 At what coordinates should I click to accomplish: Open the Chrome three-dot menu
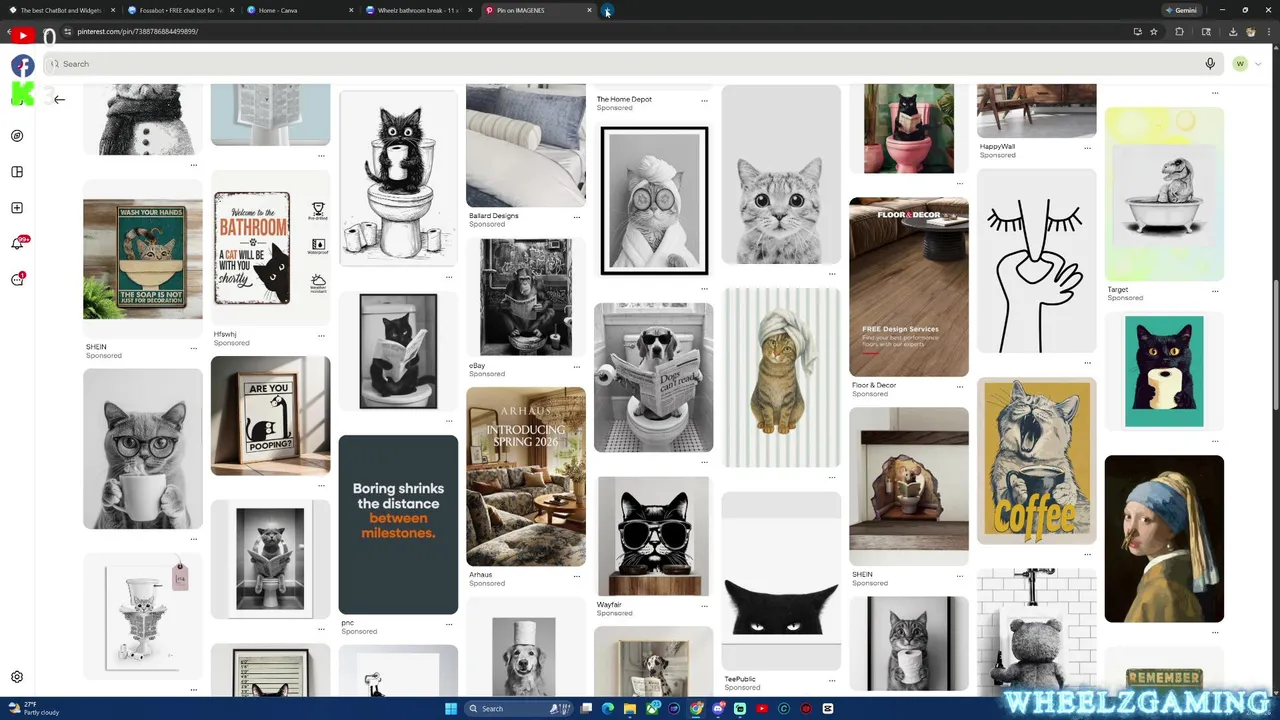click(1267, 32)
